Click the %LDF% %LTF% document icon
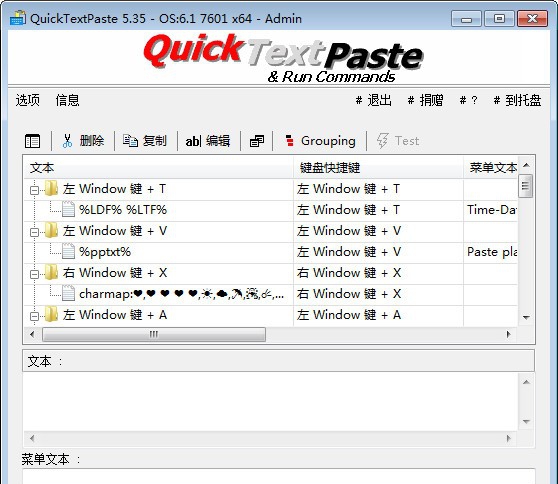 68,209
